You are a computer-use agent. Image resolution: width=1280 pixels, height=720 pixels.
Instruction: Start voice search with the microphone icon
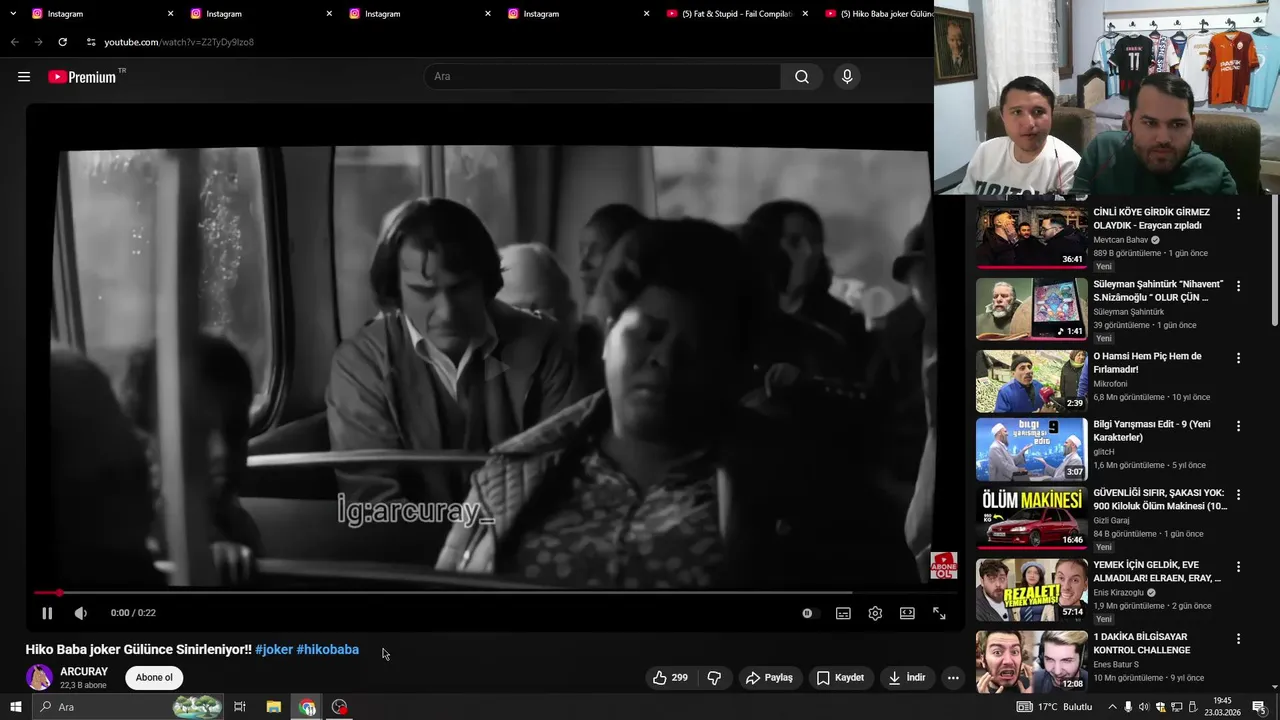847,77
